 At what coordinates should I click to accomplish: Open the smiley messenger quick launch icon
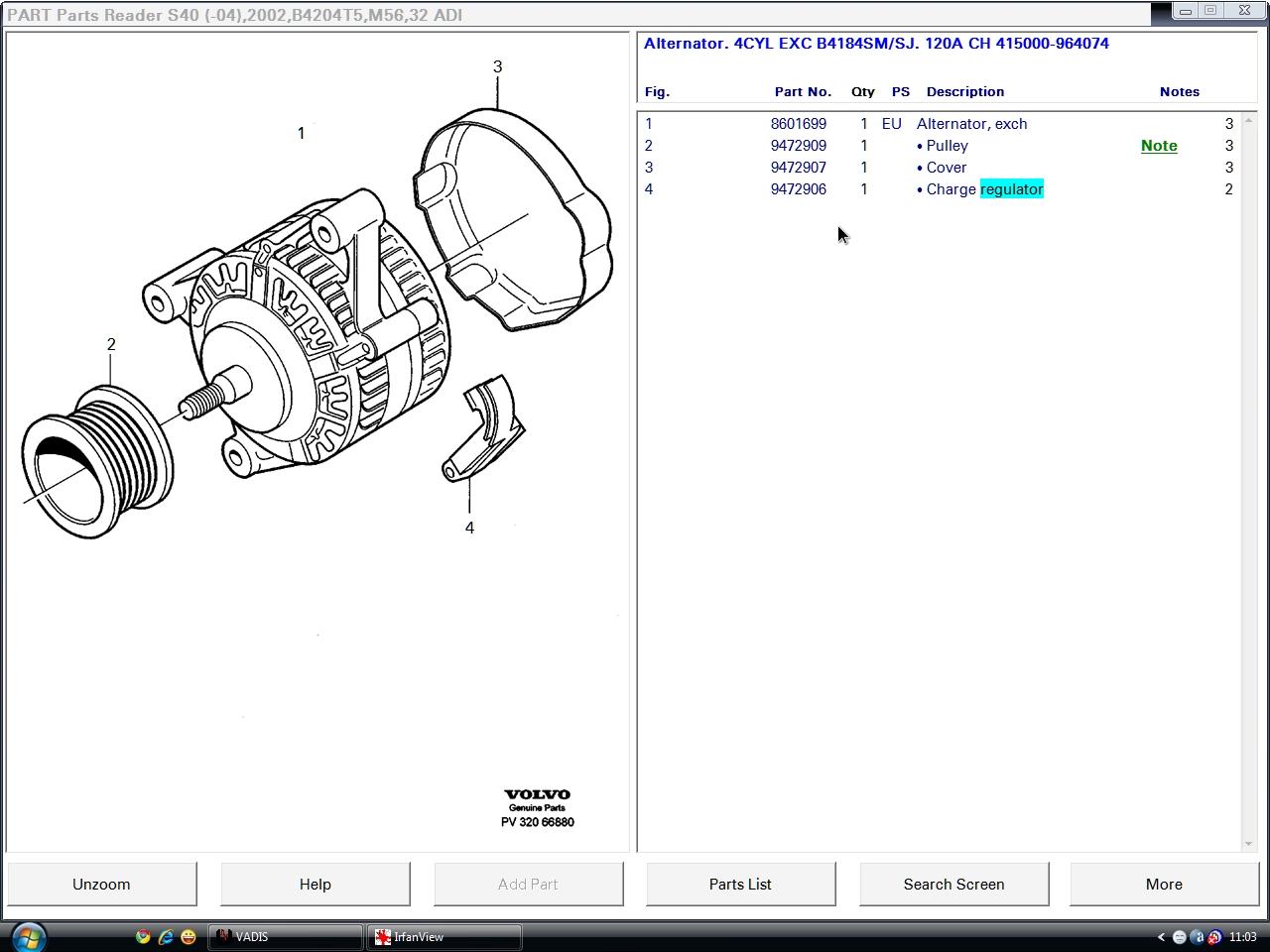(189, 936)
